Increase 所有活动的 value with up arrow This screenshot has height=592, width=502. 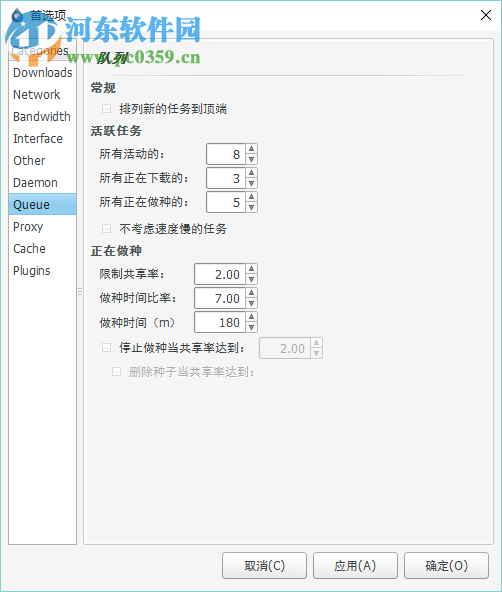click(x=251, y=149)
